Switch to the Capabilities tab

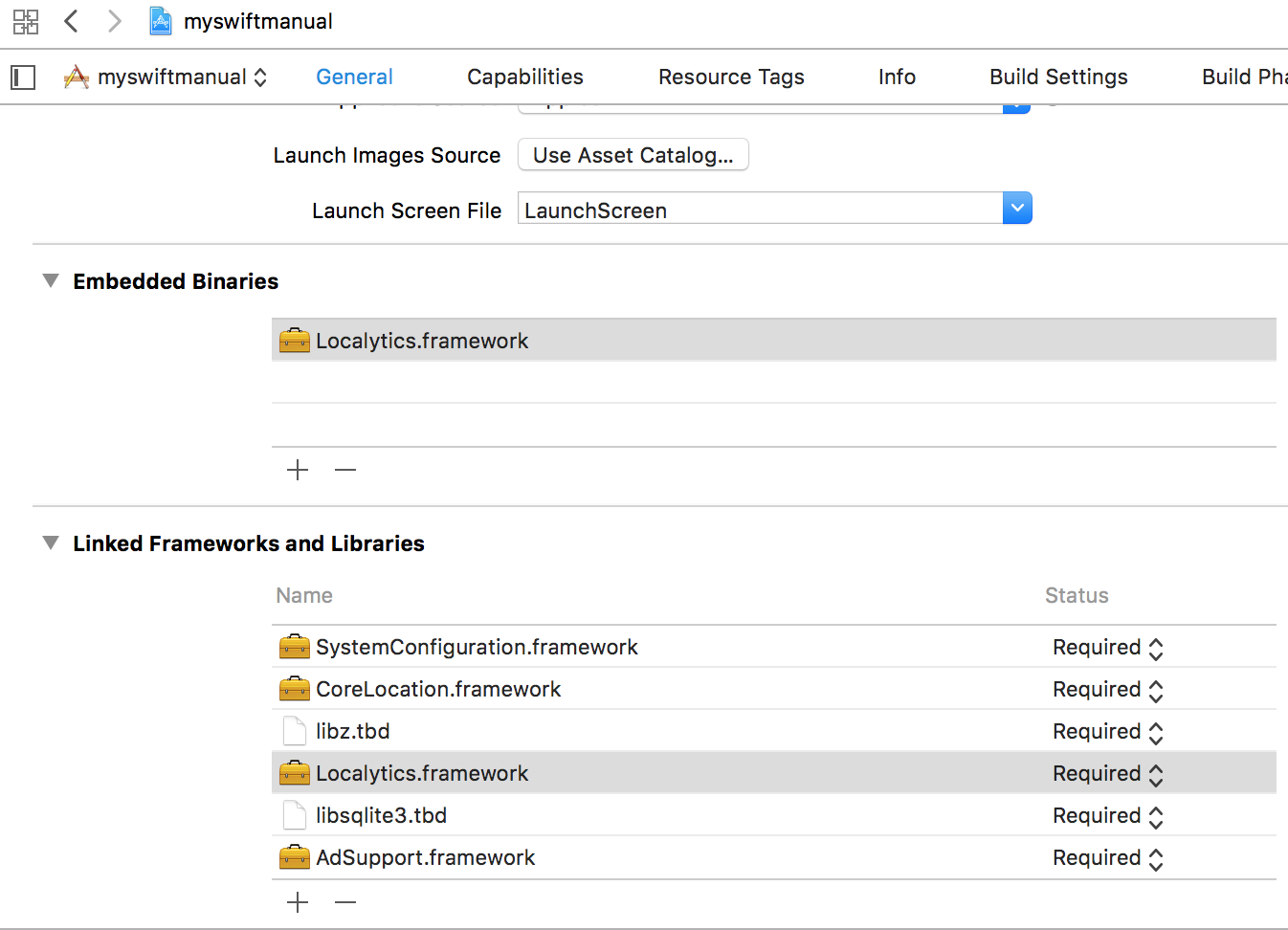(524, 77)
